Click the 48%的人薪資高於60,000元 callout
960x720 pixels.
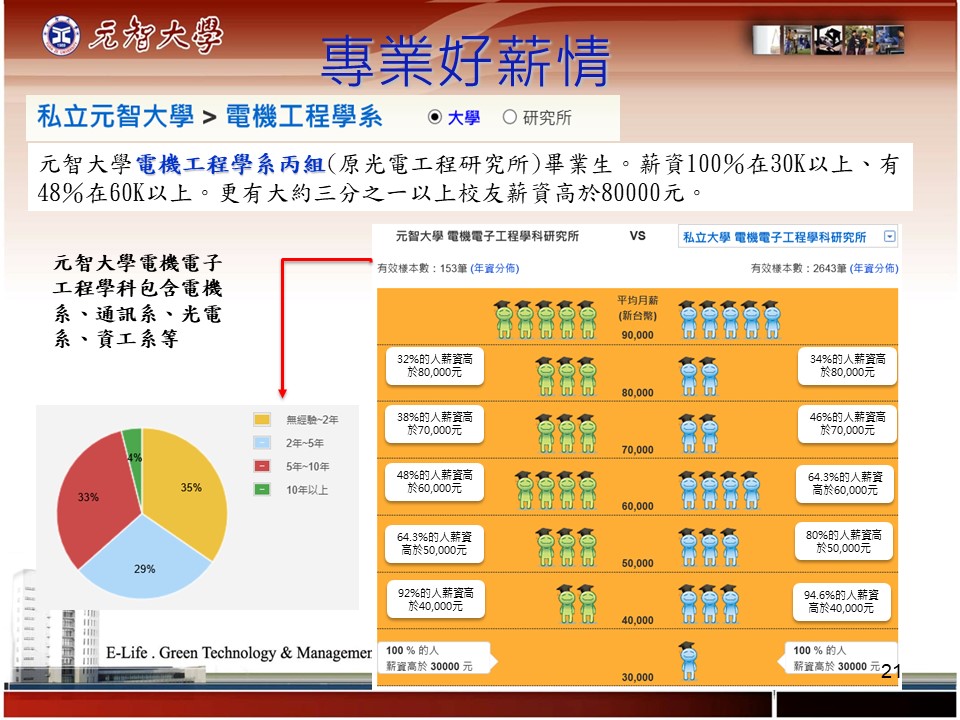(435, 481)
